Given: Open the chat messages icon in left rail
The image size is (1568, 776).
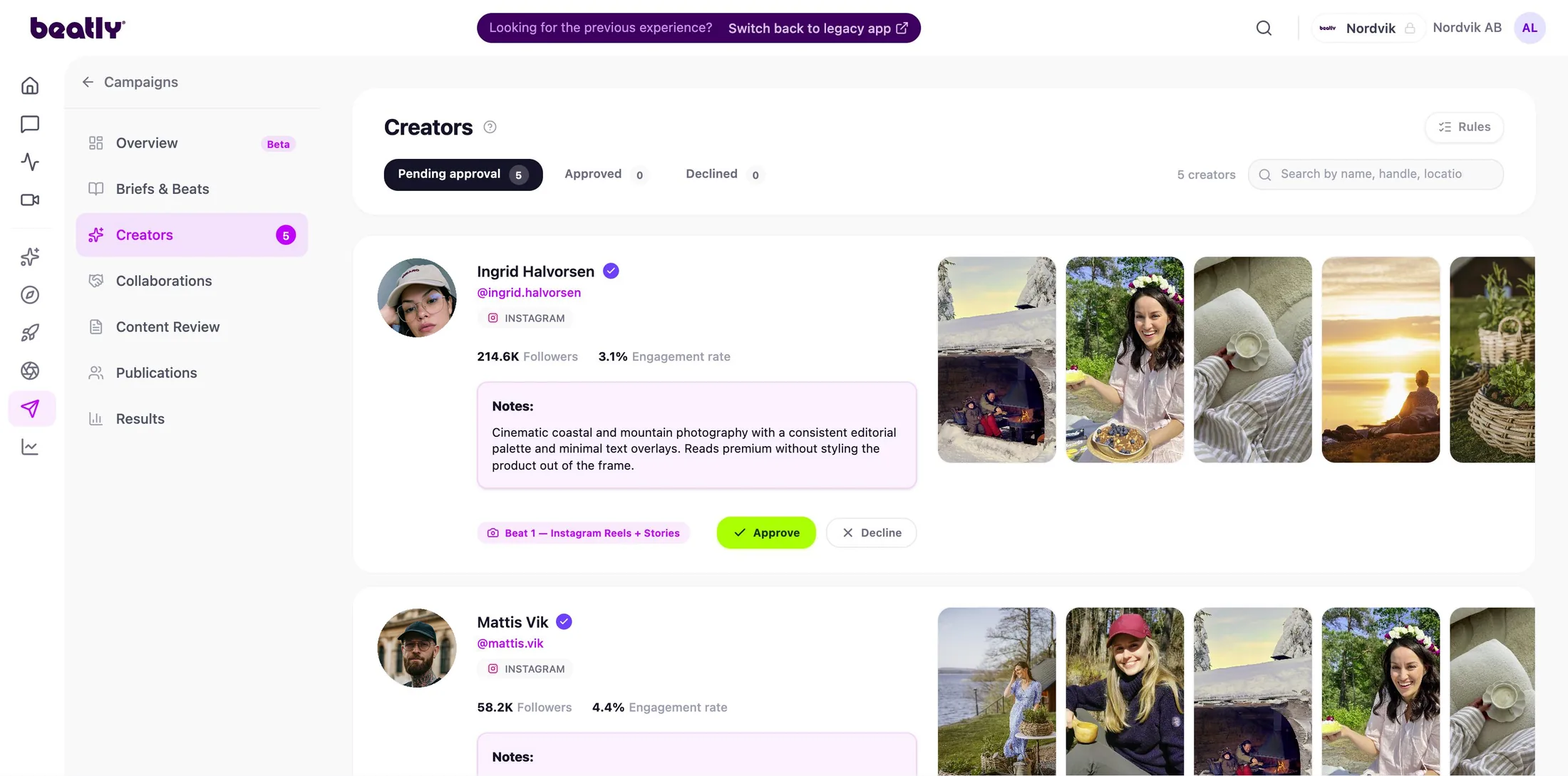Looking at the screenshot, I should [x=30, y=124].
